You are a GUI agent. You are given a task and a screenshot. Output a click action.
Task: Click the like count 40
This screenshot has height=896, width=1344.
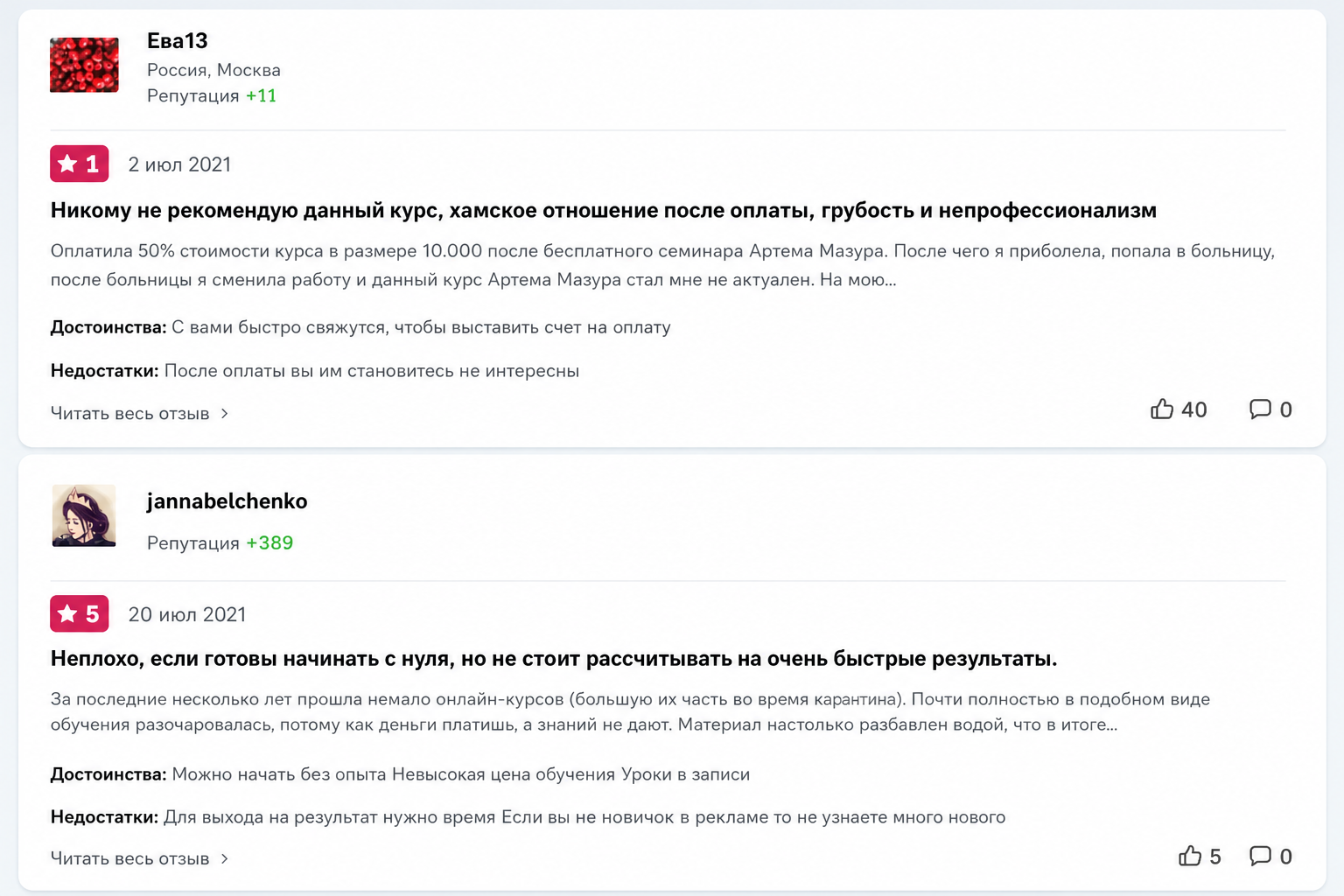[x=1194, y=409]
